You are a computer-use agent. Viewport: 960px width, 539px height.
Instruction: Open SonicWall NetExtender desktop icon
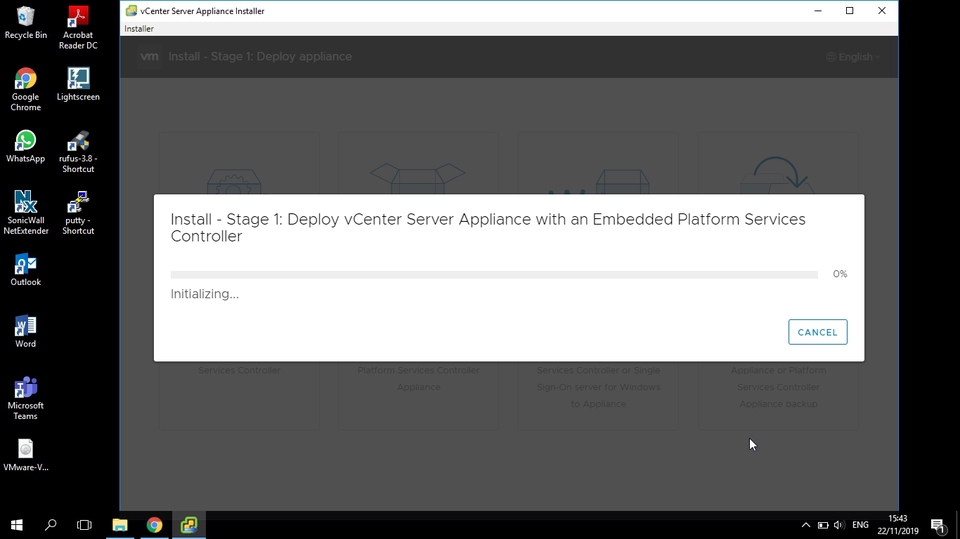click(26, 213)
